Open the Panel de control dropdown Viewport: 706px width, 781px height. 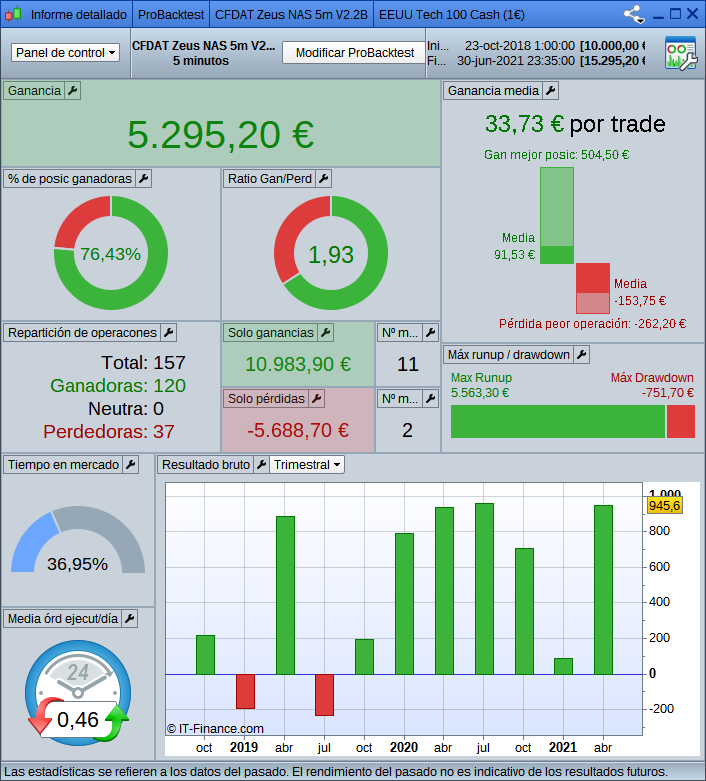click(x=65, y=52)
